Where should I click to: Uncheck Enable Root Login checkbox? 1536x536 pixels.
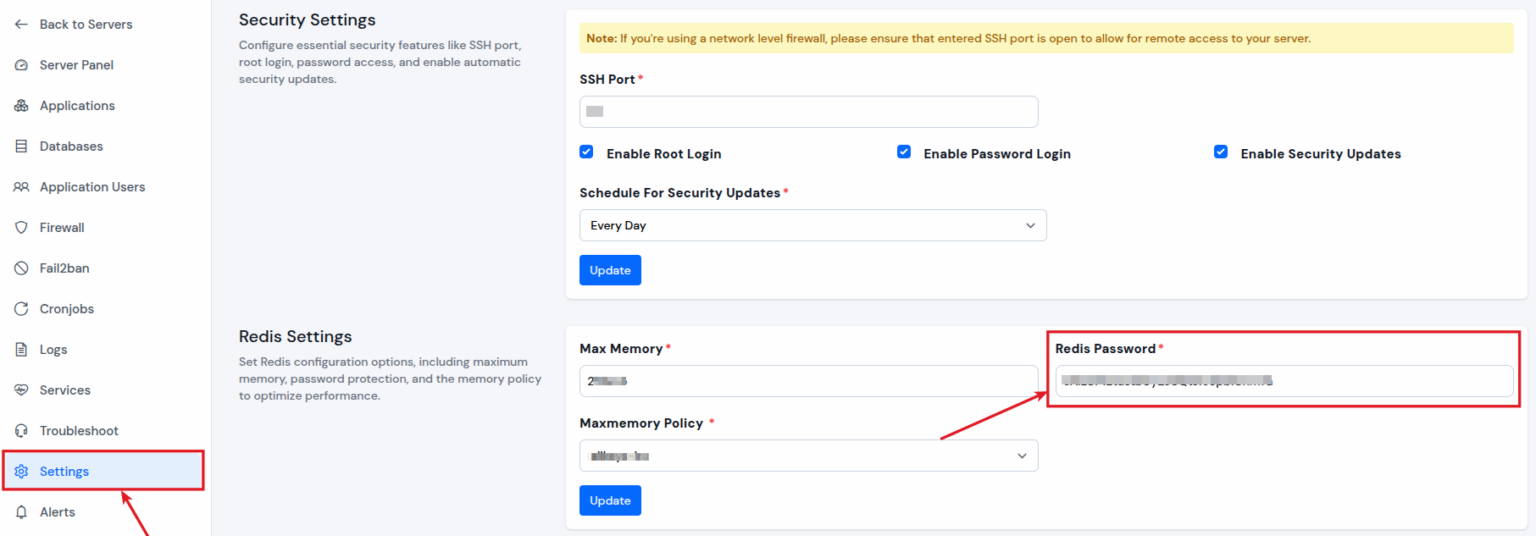click(587, 152)
